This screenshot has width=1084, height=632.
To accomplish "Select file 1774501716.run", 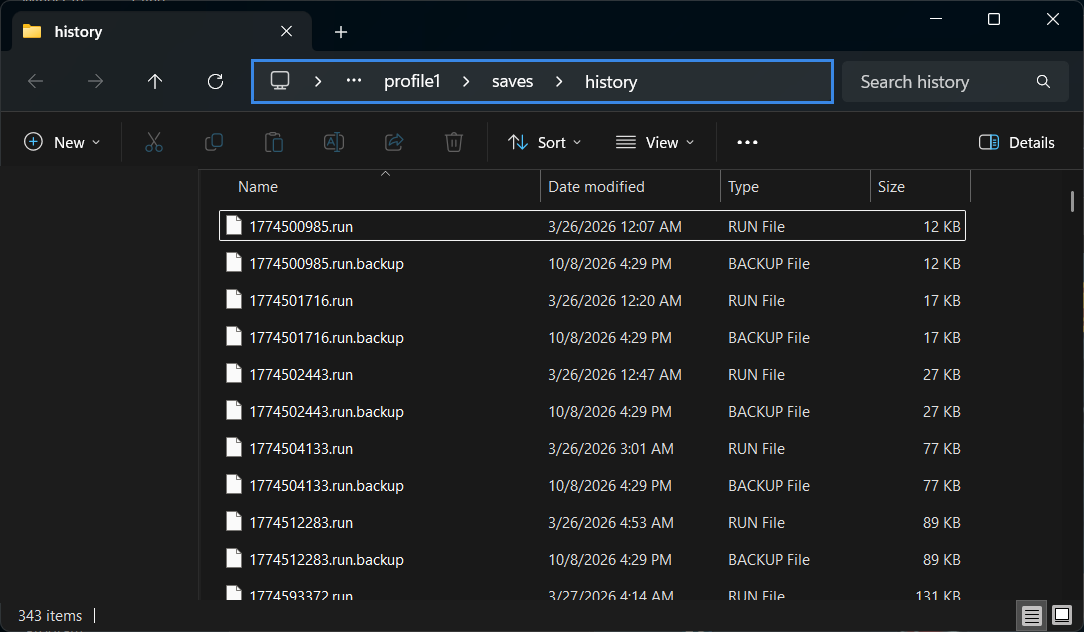I will [x=592, y=300].
